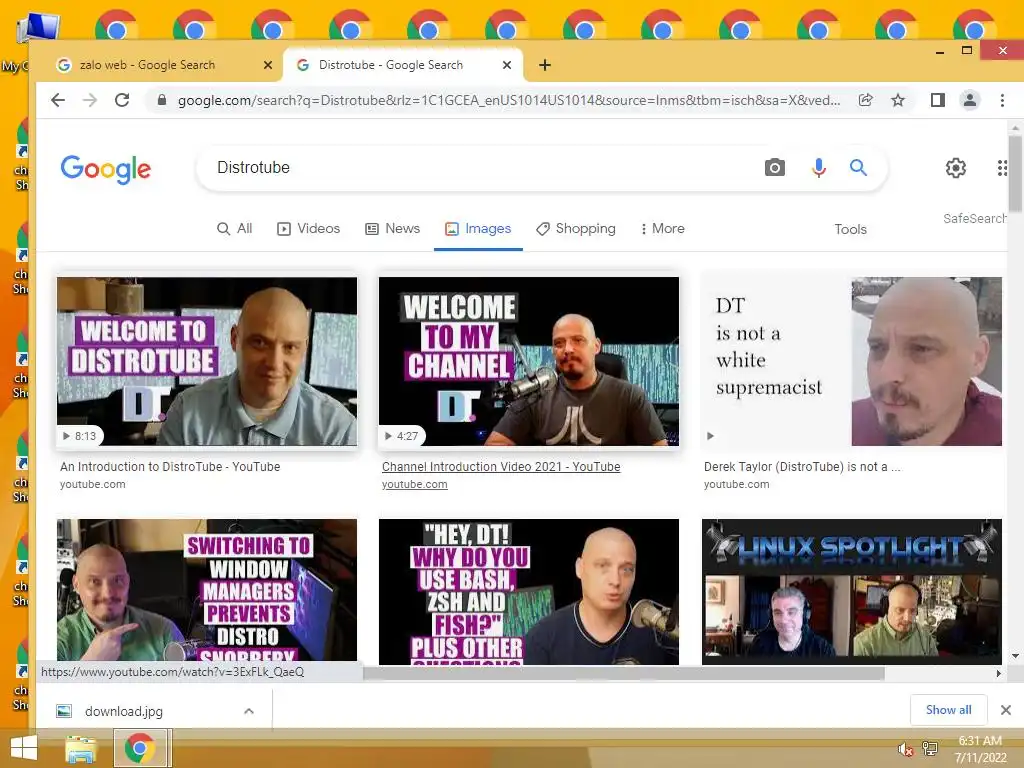Select the Distrotube Google Search tab
1024x768 pixels.
[402, 65]
